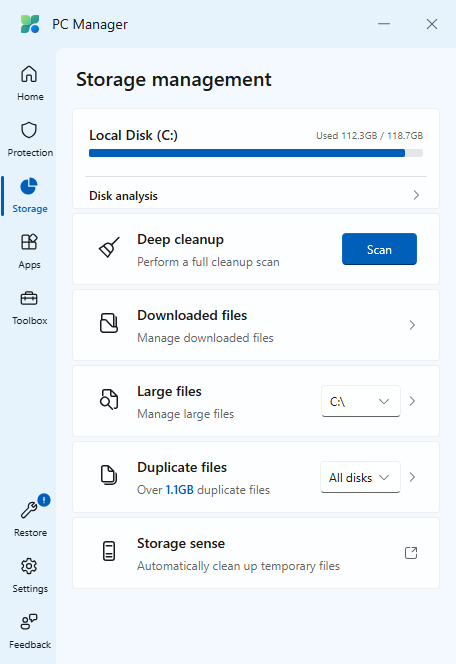Viewport: 456px width, 664px height.
Task: Click Perform a full cleanup scan text
Action: [208, 262]
